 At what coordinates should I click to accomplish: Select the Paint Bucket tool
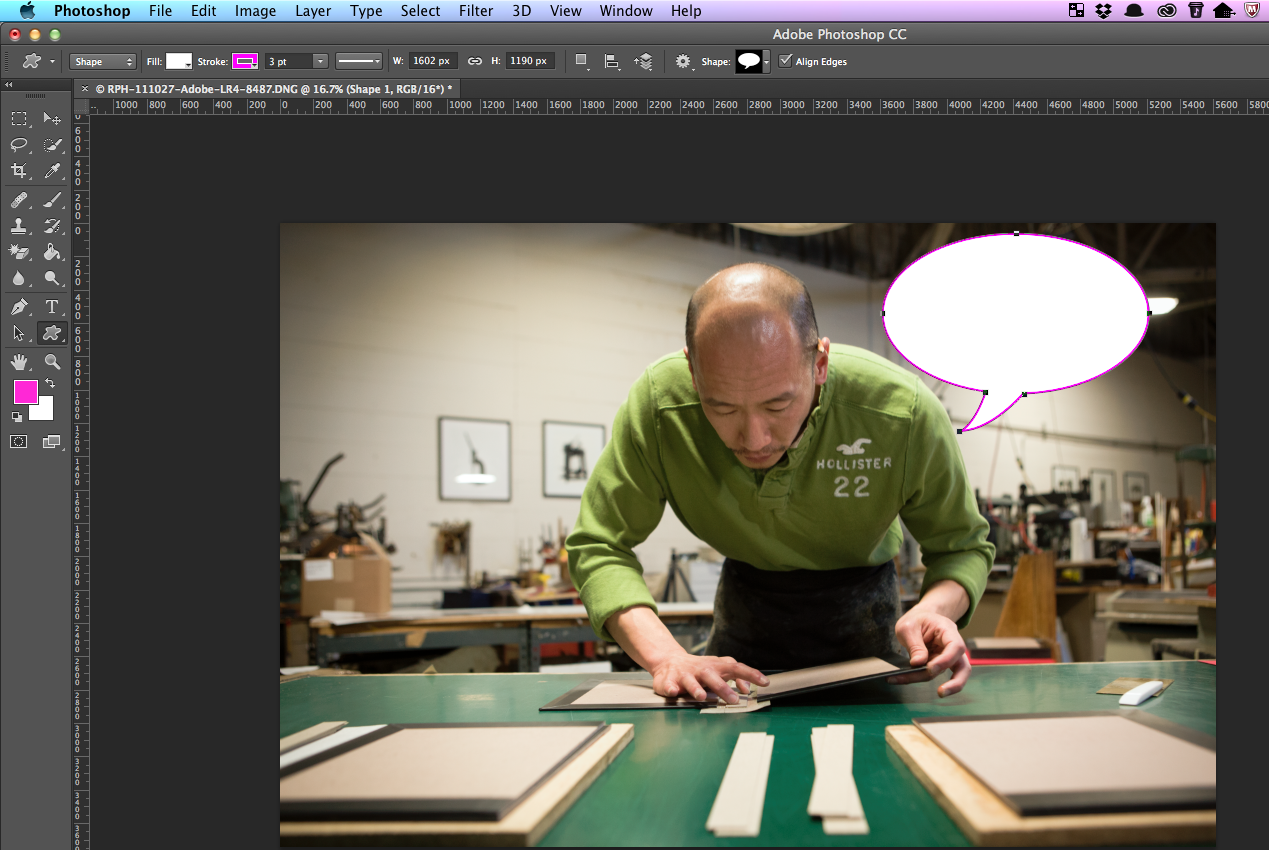point(52,252)
